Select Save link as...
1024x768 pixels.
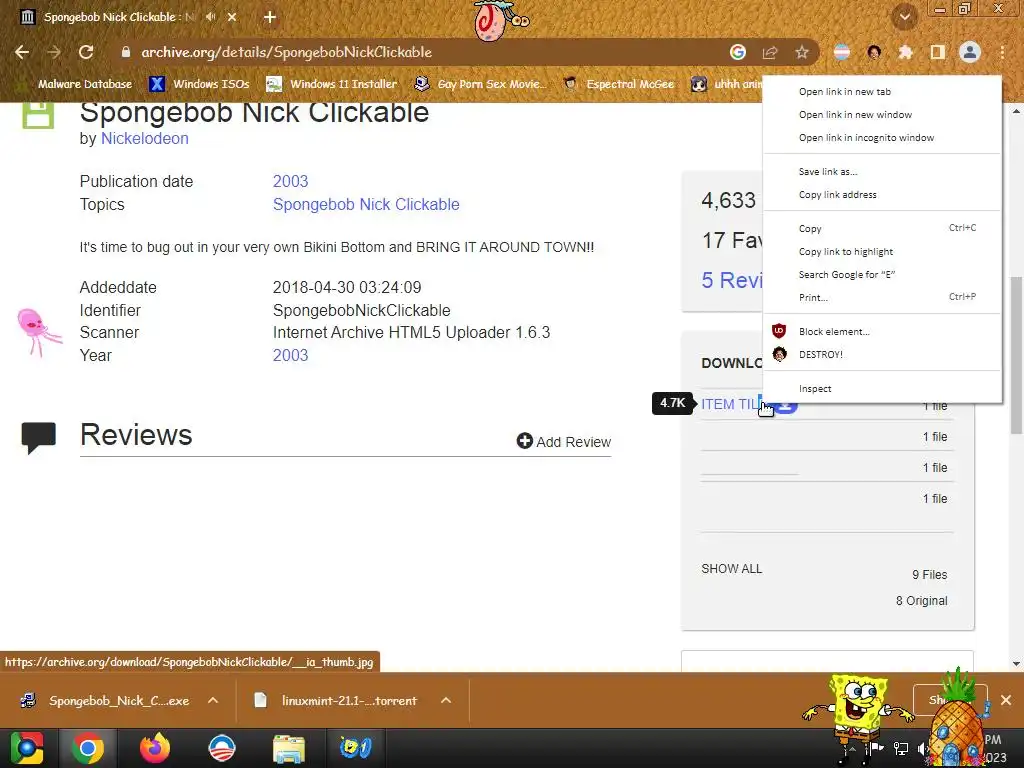tap(882, 172)
